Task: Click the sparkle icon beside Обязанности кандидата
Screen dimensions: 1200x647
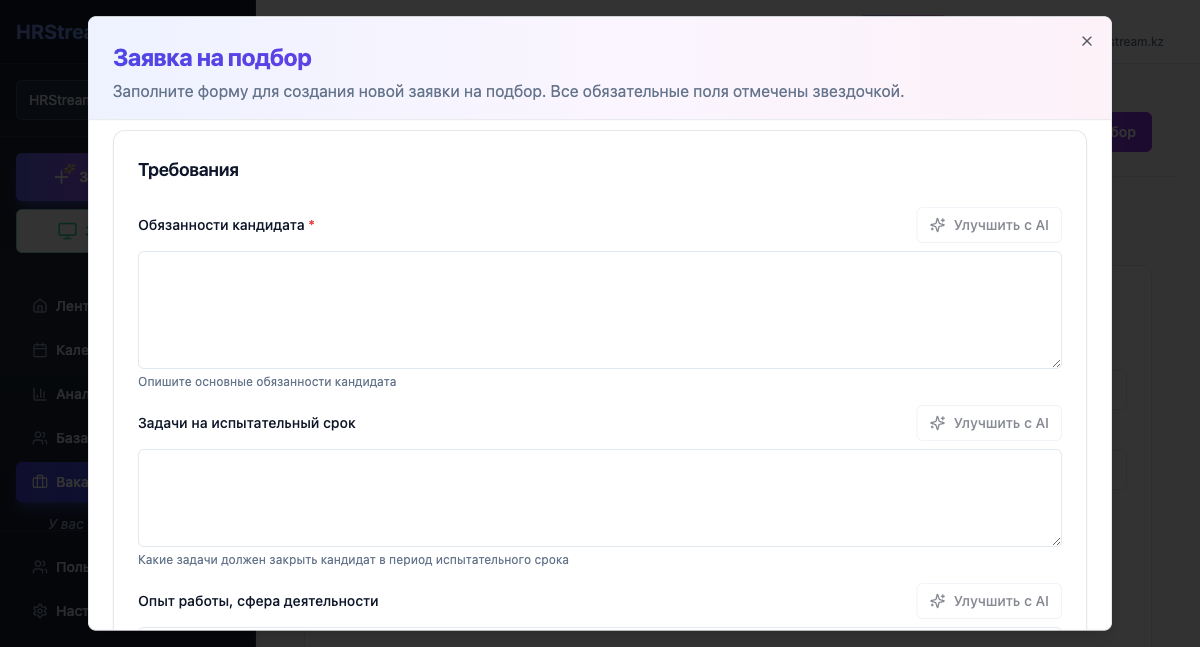Action: pos(937,225)
